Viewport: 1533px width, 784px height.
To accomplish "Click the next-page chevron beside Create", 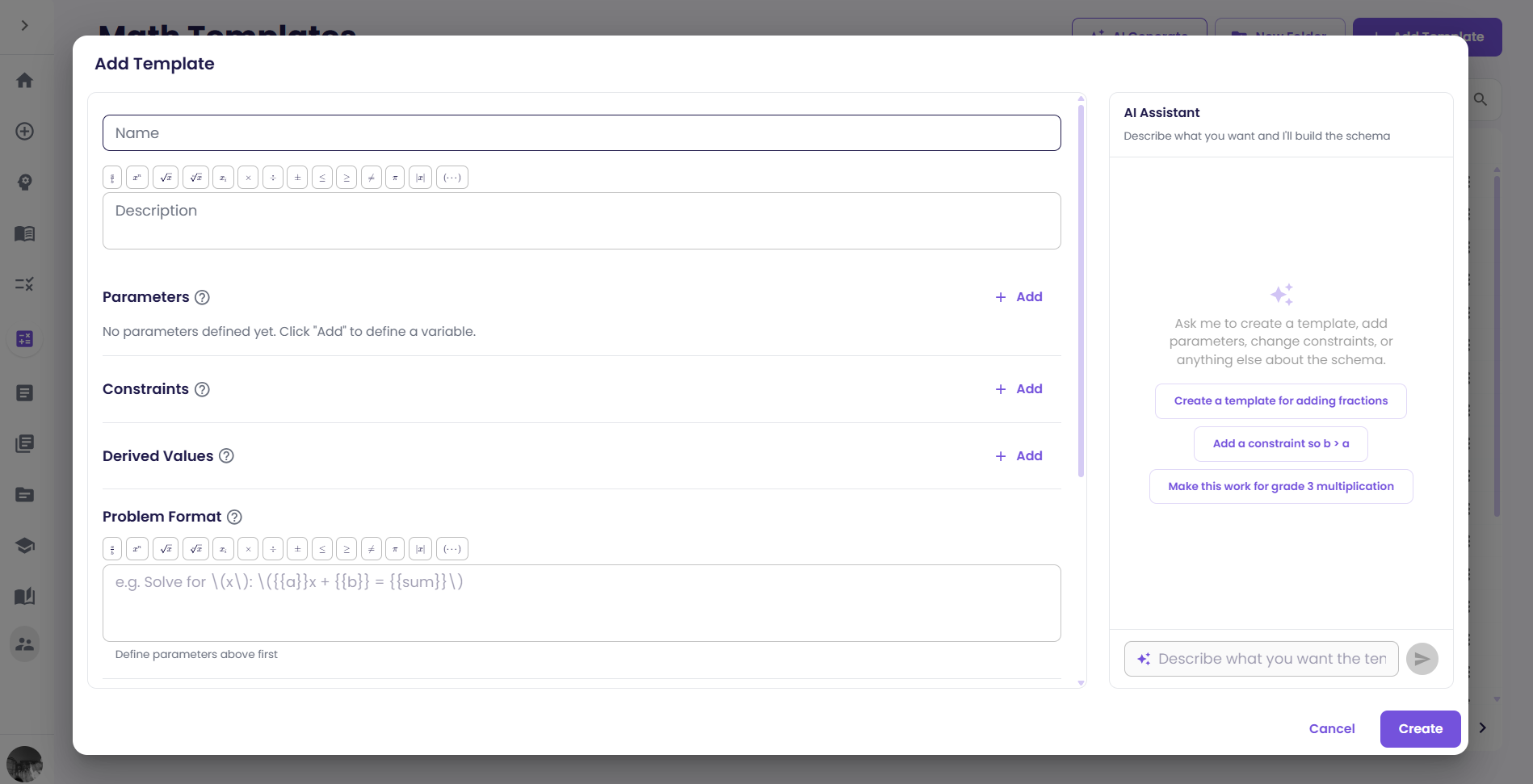I will tap(1483, 728).
